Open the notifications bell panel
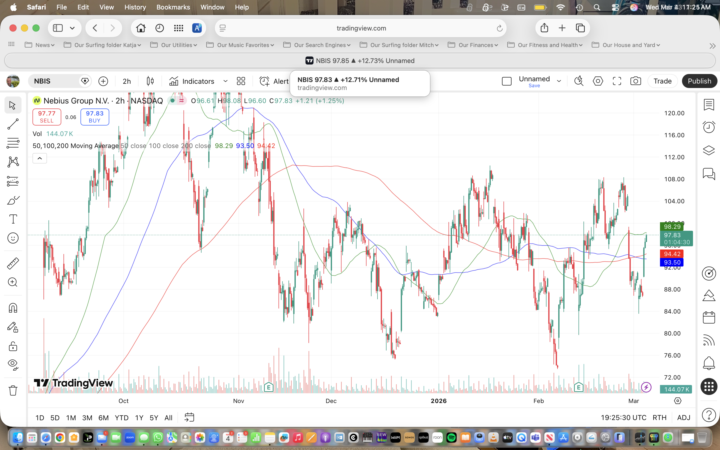Viewport: 720px width, 450px height. pyautogui.click(x=709, y=363)
